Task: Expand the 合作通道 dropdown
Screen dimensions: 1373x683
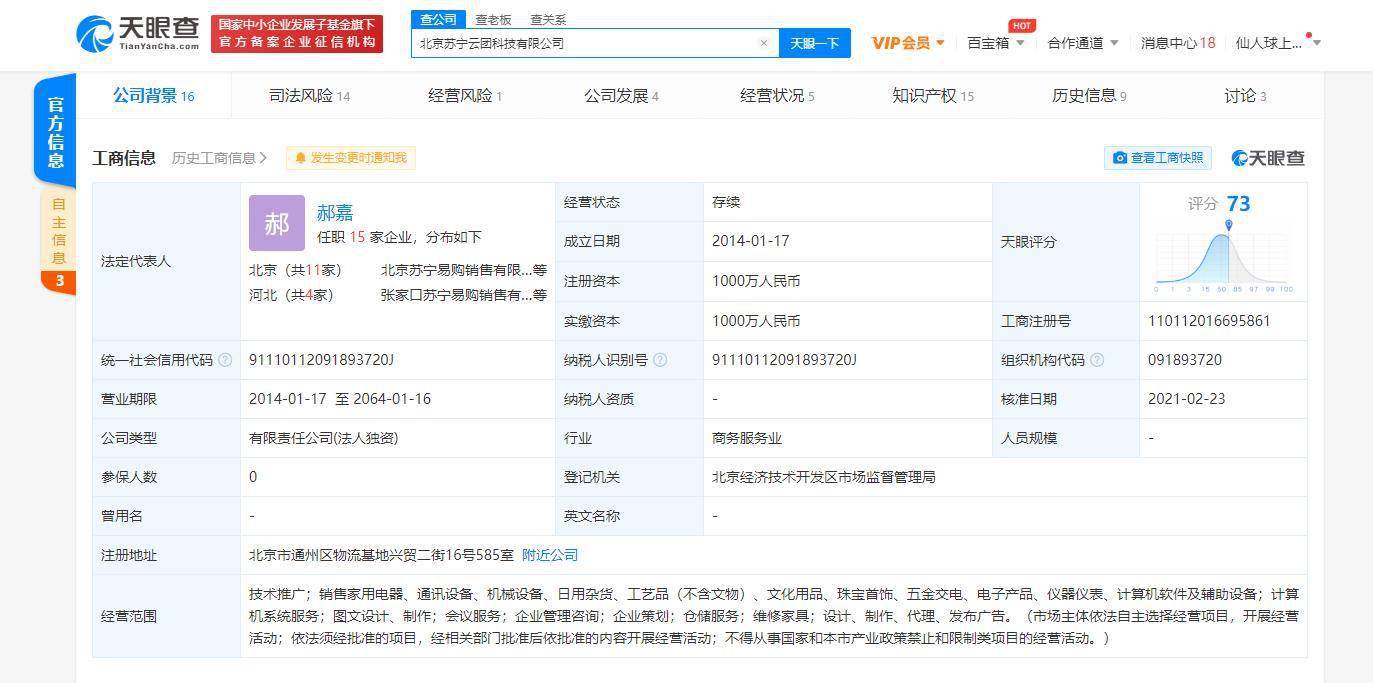Action: click(1083, 43)
